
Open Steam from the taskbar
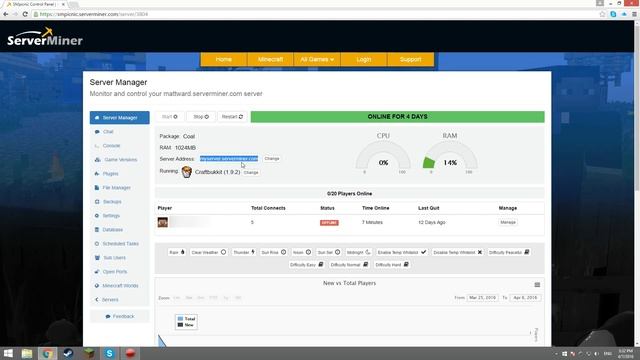click(x=68, y=353)
